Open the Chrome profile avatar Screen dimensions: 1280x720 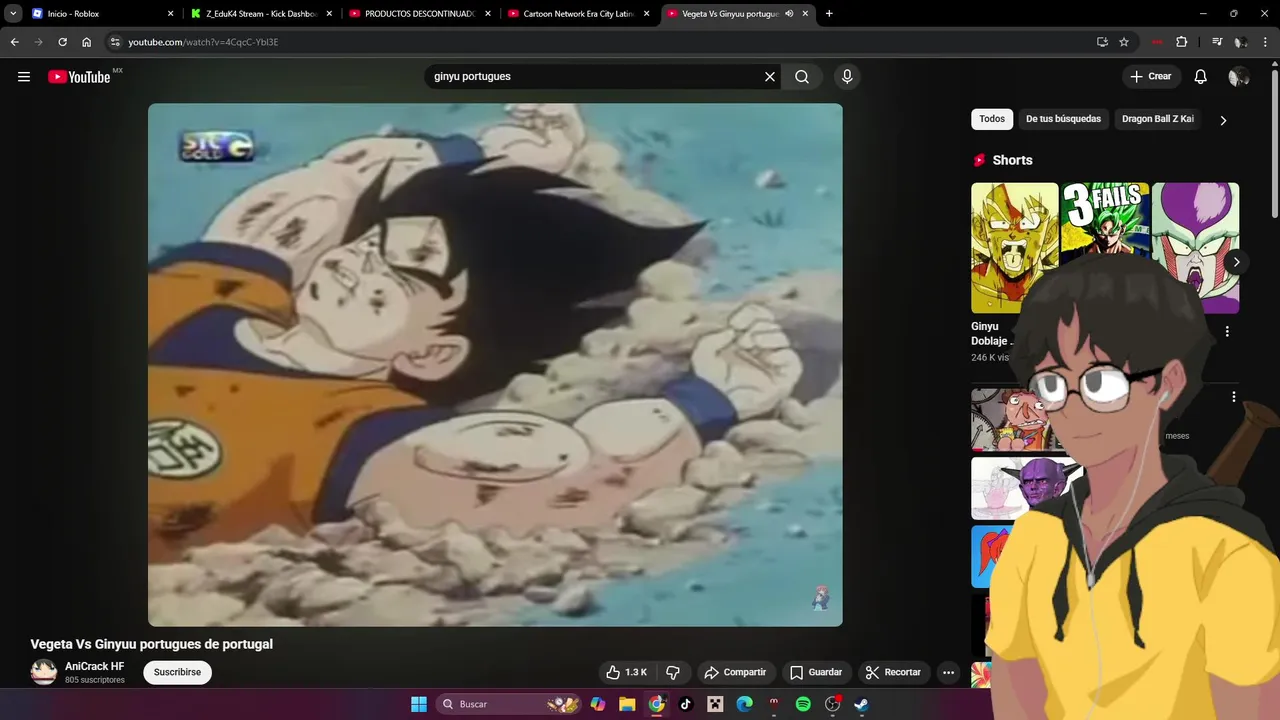click(x=1241, y=42)
